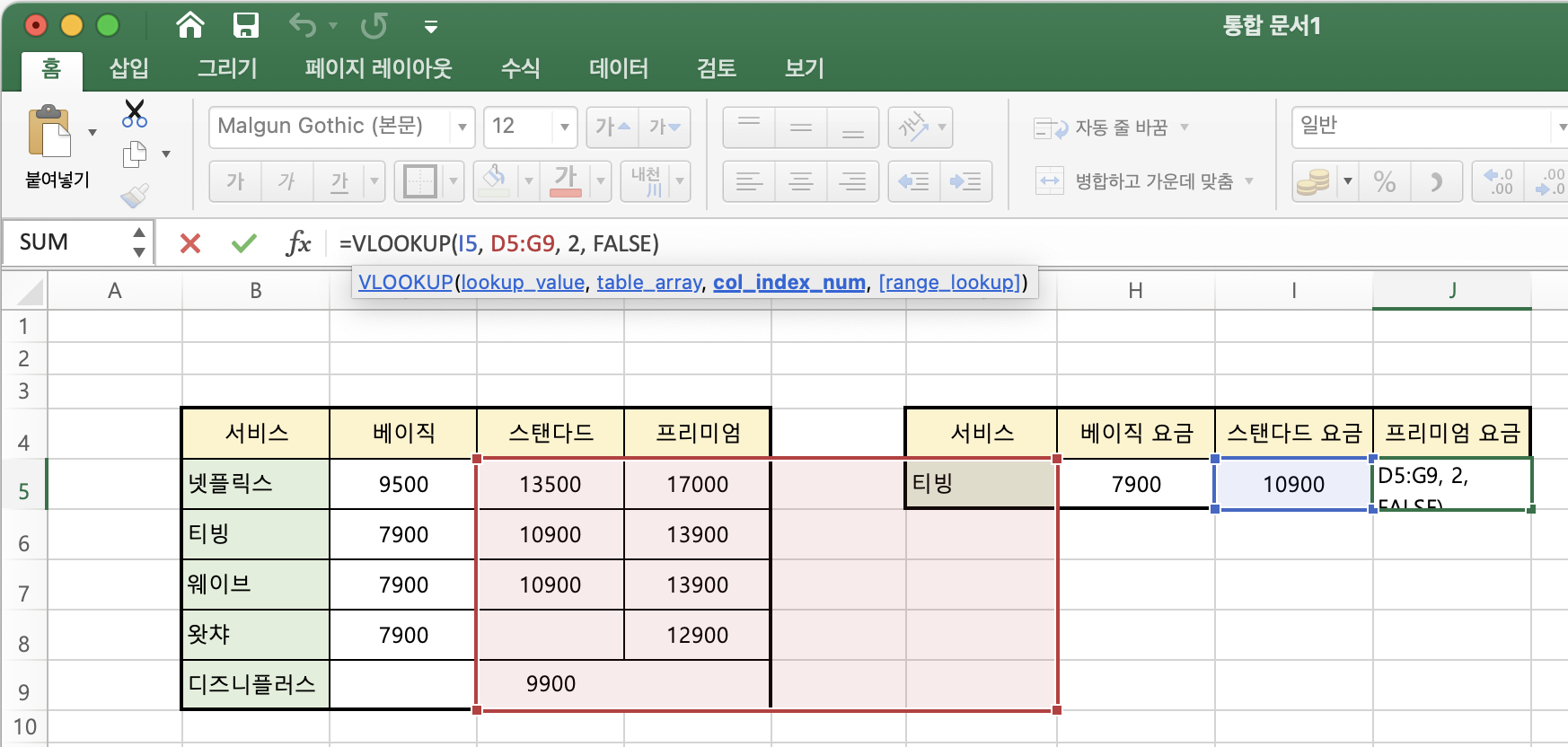Apply cell borders icon

coord(420,181)
